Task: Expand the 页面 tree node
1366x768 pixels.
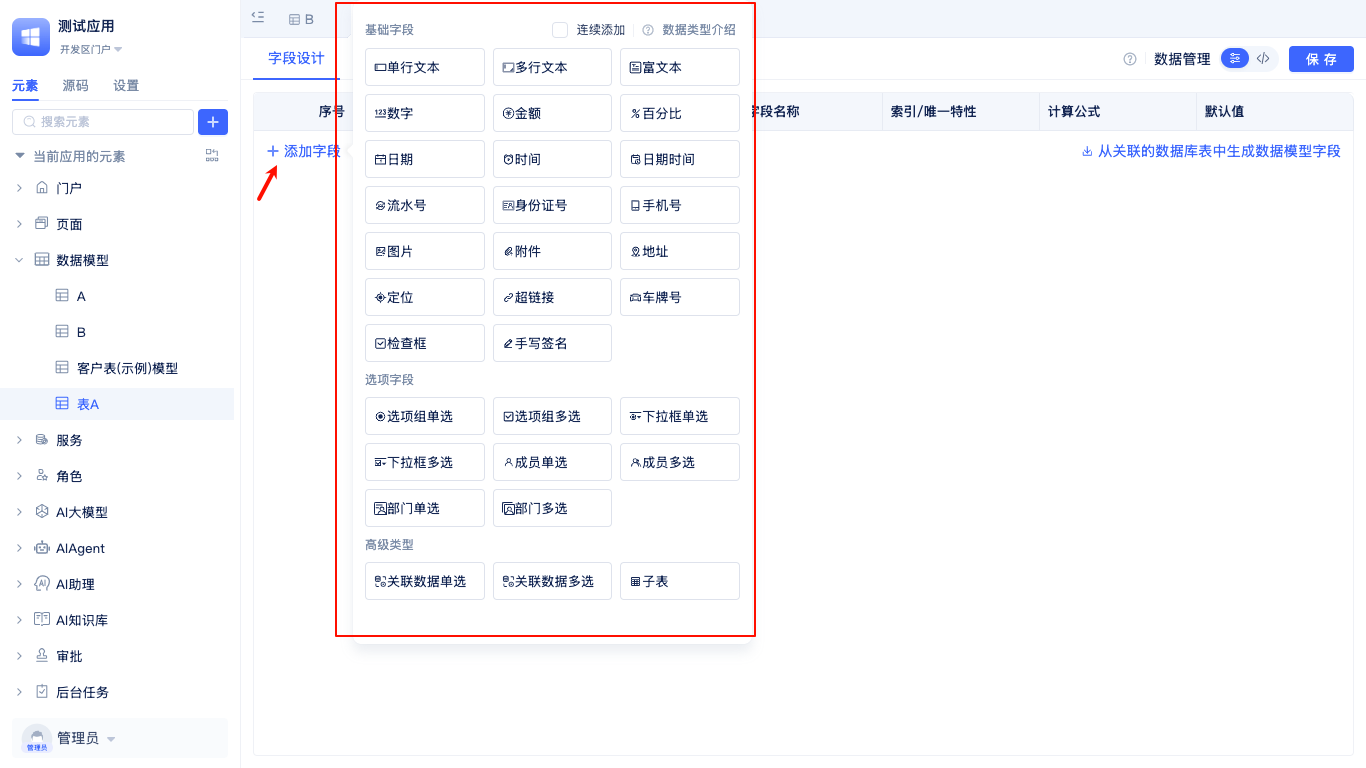Action: pyautogui.click(x=19, y=224)
